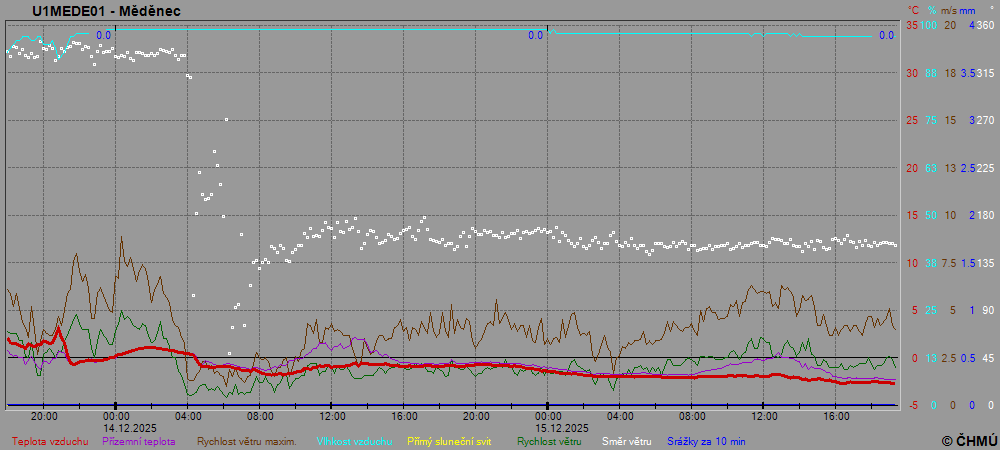1000x450 pixels.
Task: Select the 'Přízemní teplota' purple legend entry
Action: 138,441
